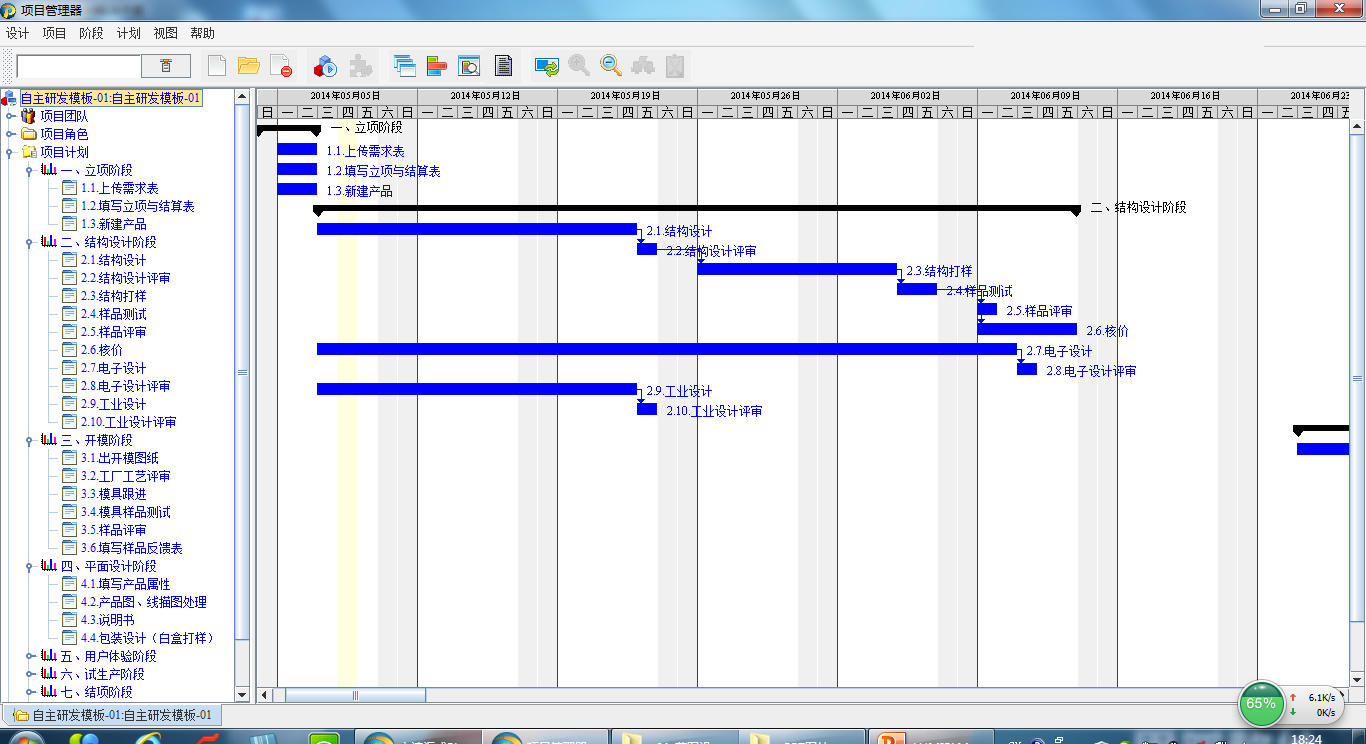Click the zoom out magnifier icon
Screen dimensions: 1366x744
611,66
